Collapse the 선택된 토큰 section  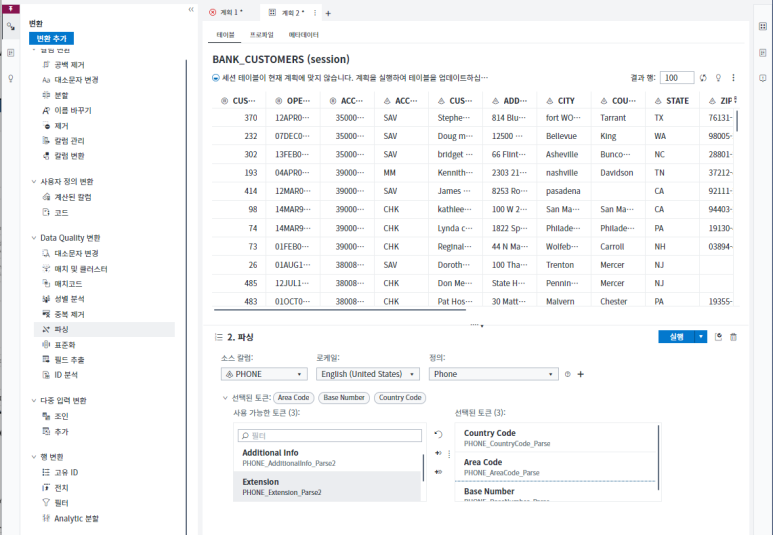point(225,398)
